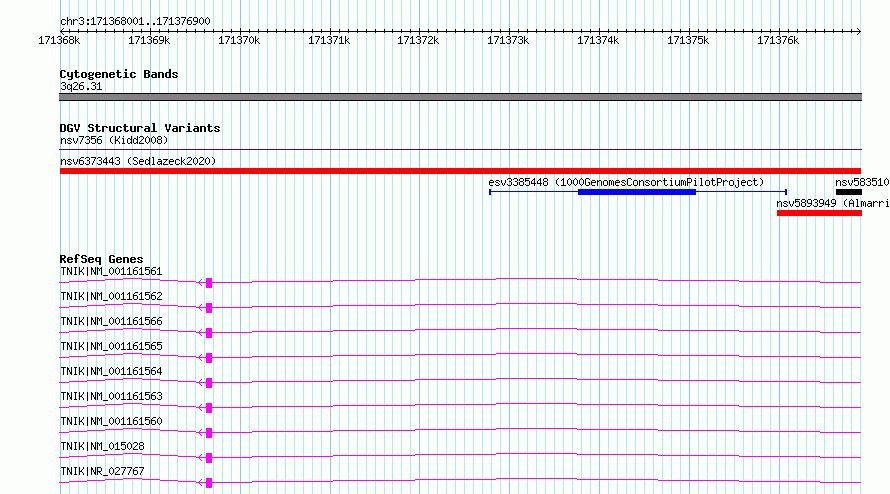The image size is (890, 494).
Task: Open transcript TNIK|NM_001161566
Action: tap(111, 321)
